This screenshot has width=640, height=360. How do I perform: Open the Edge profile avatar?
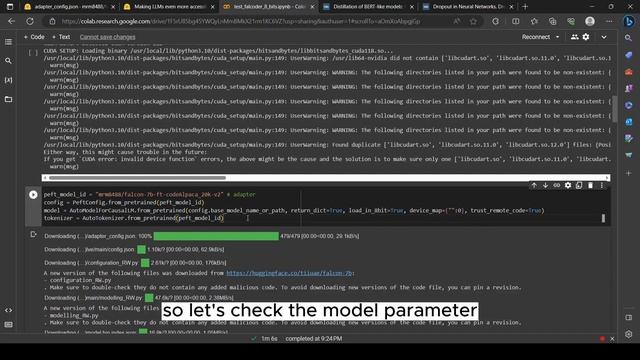point(590,21)
